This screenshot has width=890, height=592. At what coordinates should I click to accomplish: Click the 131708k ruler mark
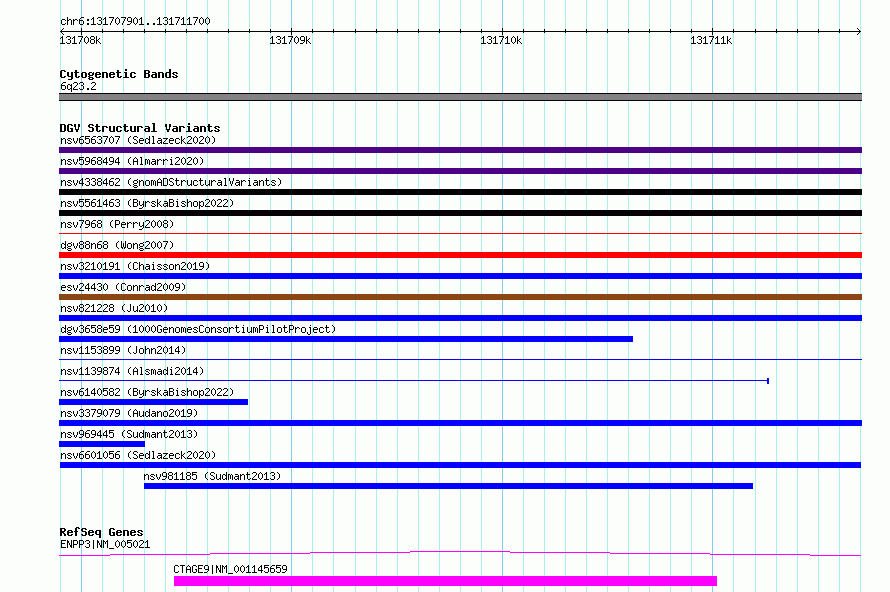click(80, 40)
